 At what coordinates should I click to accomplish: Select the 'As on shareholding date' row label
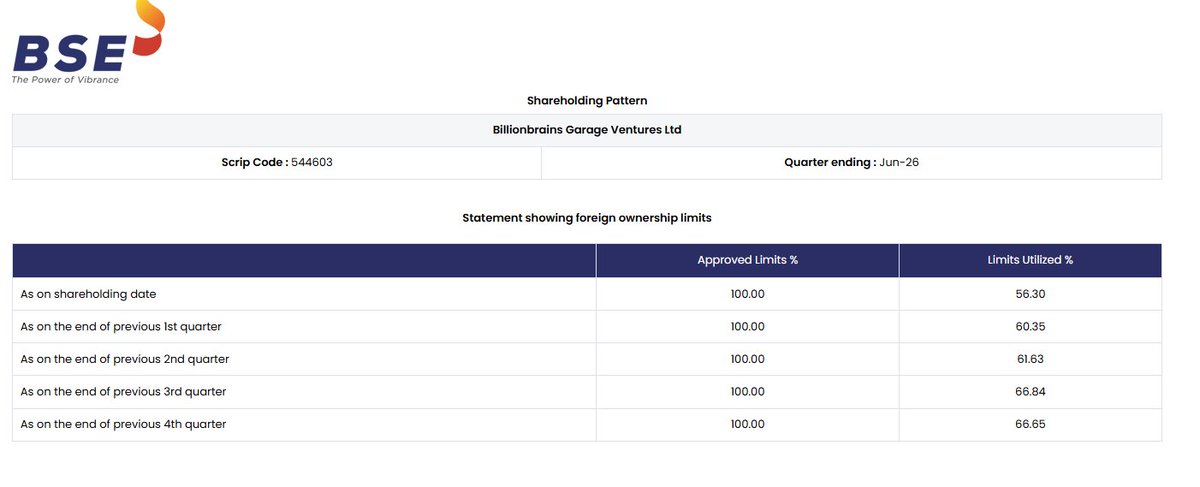88,294
